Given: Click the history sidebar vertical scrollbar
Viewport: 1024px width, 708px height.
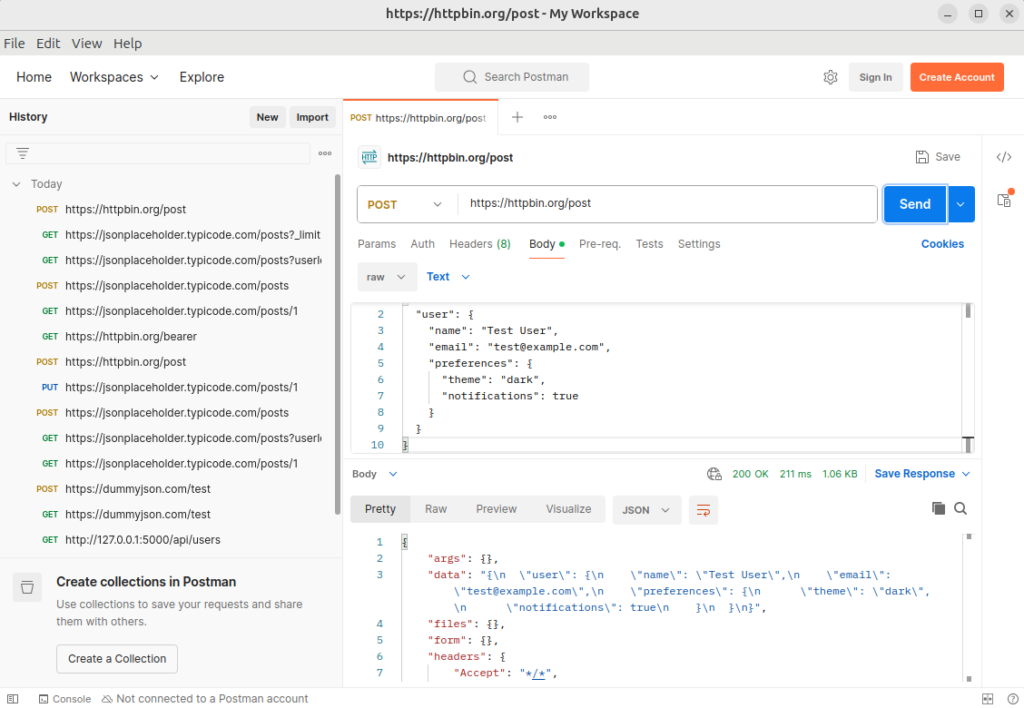Looking at the screenshot, I should [338, 344].
